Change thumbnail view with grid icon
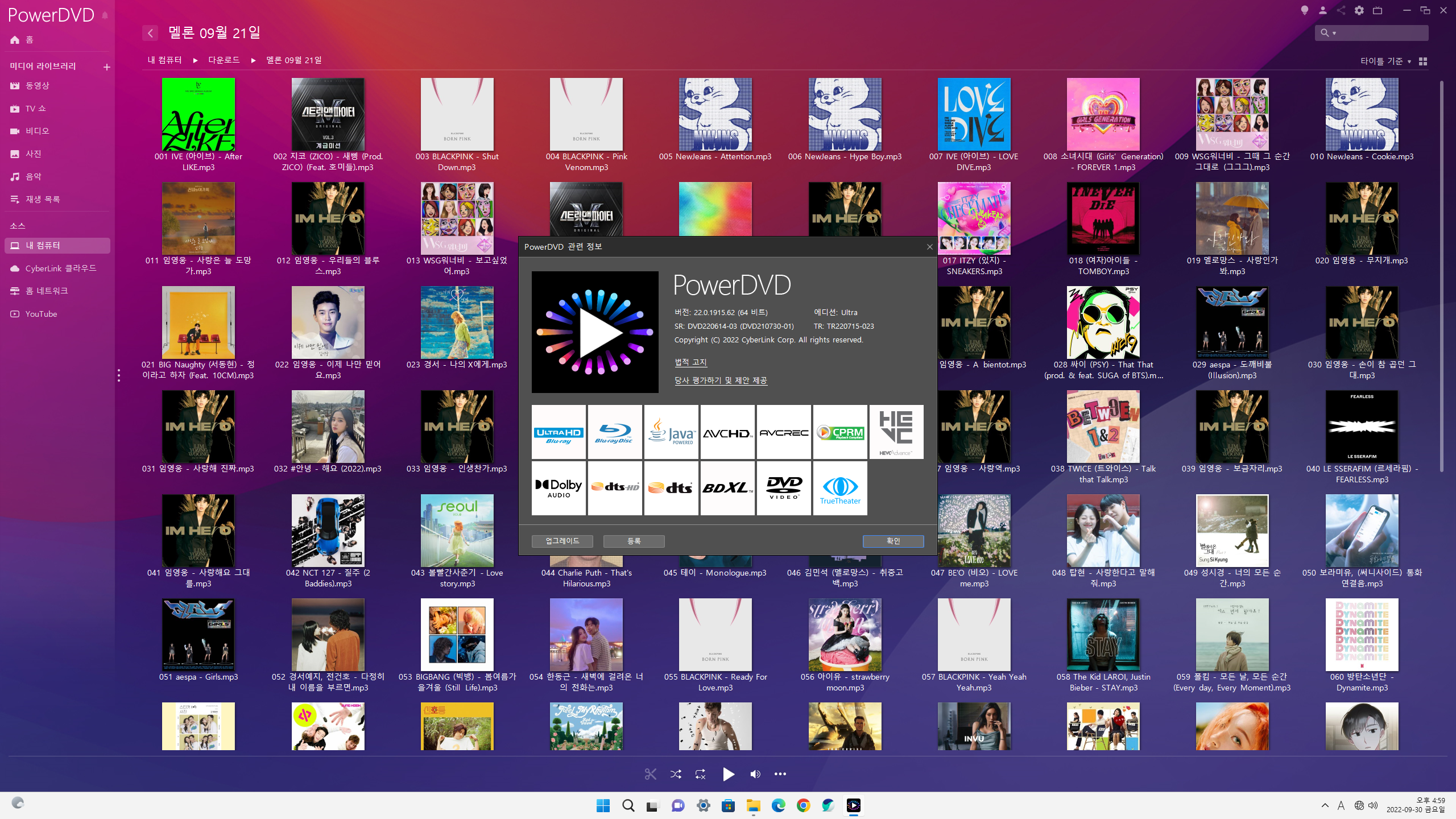 point(1423,61)
